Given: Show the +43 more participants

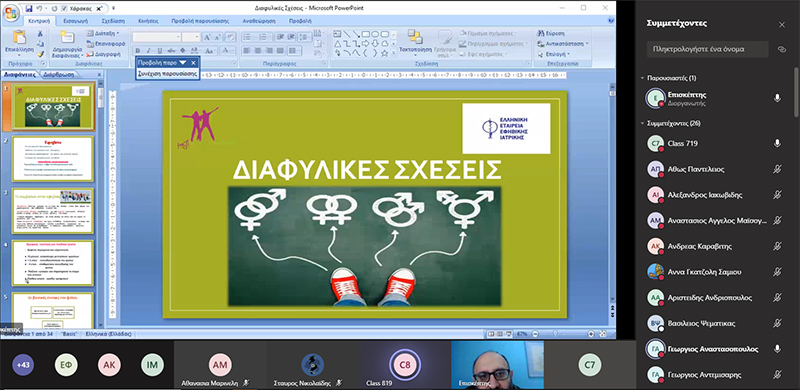Looking at the screenshot, I should pyautogui.click(x=23, y=365).
